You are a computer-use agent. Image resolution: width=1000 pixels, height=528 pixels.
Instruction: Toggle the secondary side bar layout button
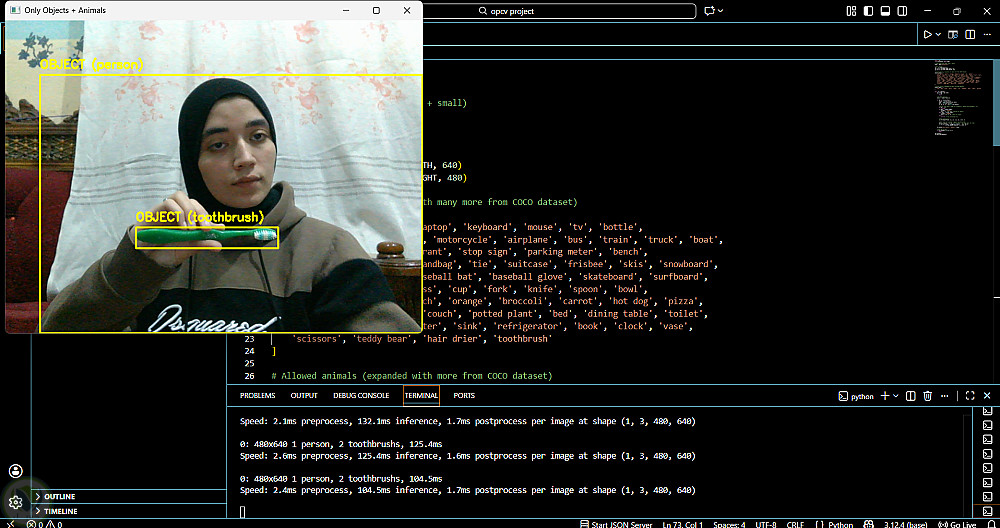click(x=902, y=11)
